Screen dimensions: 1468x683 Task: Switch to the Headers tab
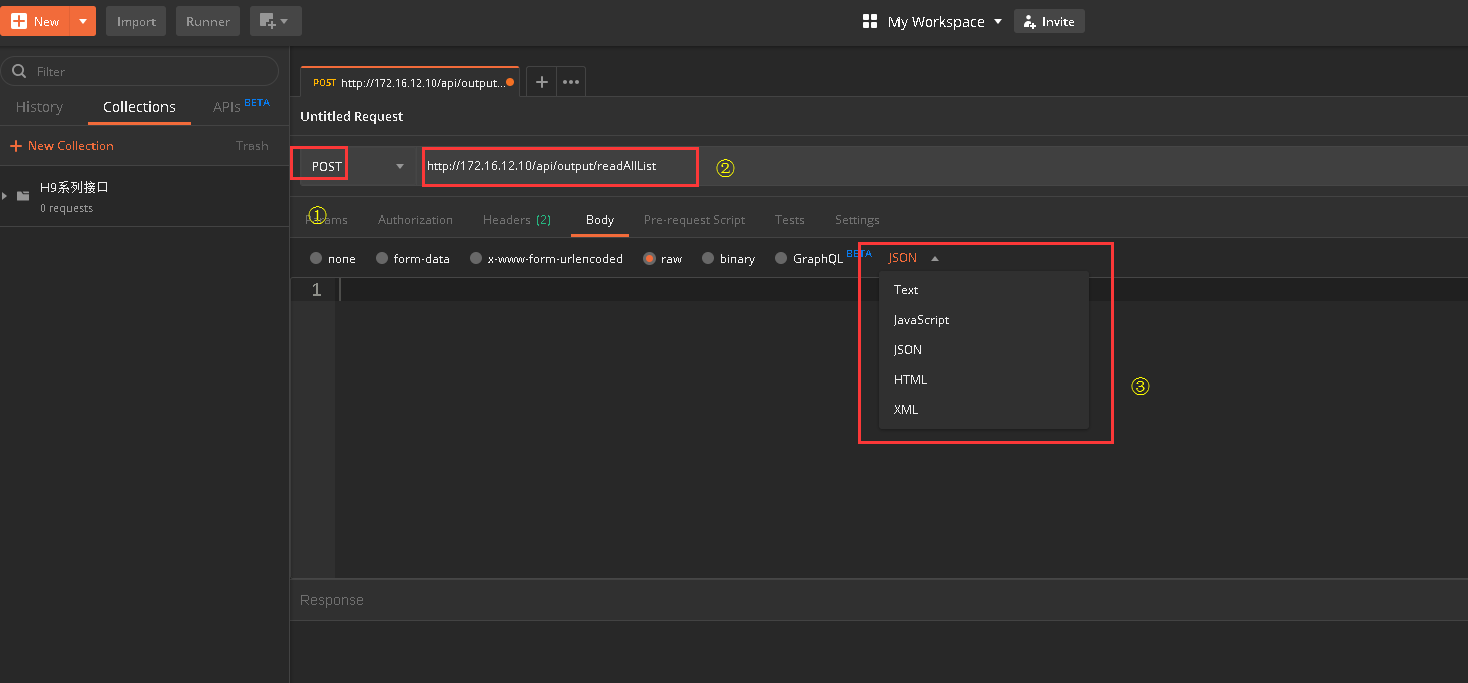(517, 219)
